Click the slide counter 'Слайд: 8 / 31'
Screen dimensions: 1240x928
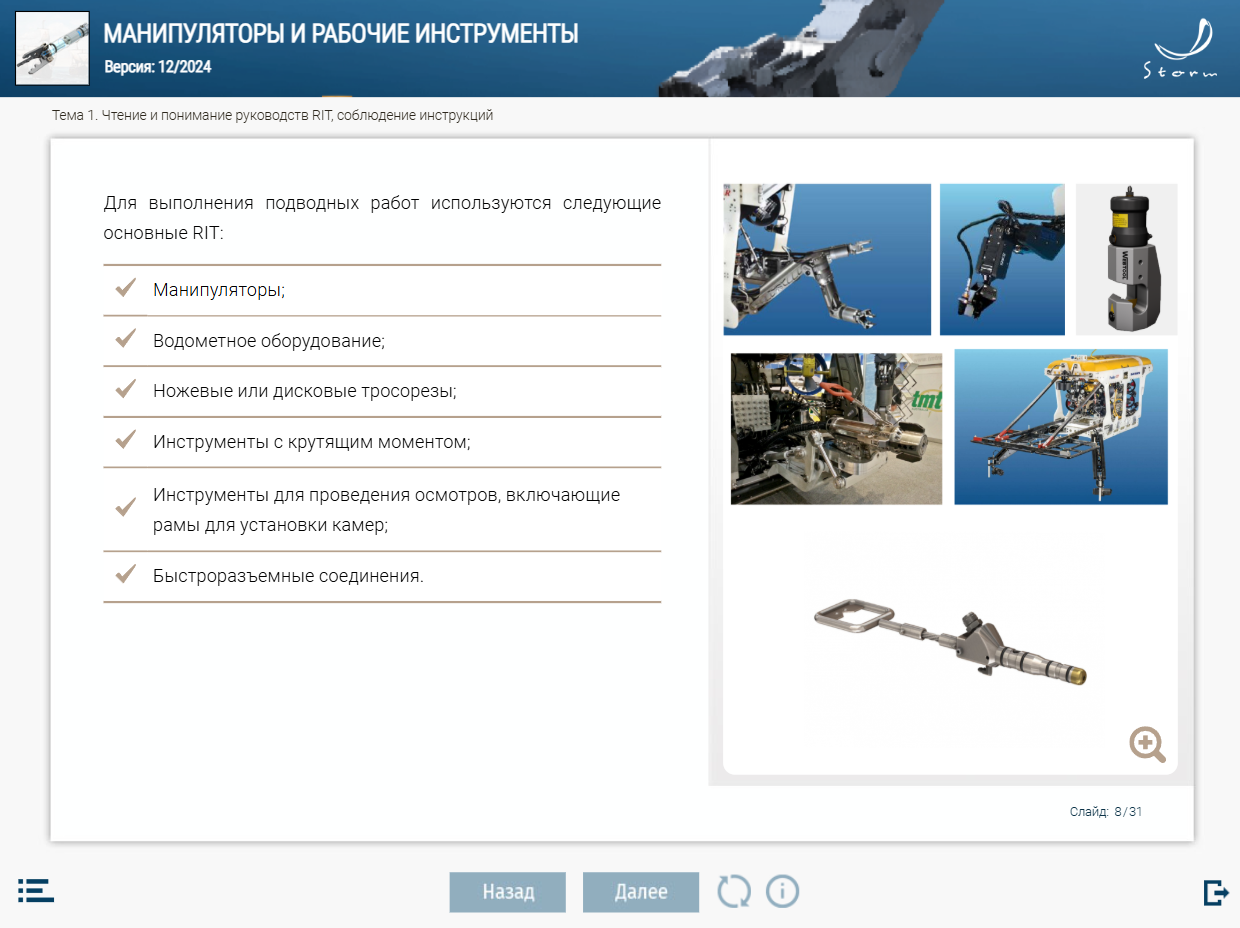point(1106,811)
